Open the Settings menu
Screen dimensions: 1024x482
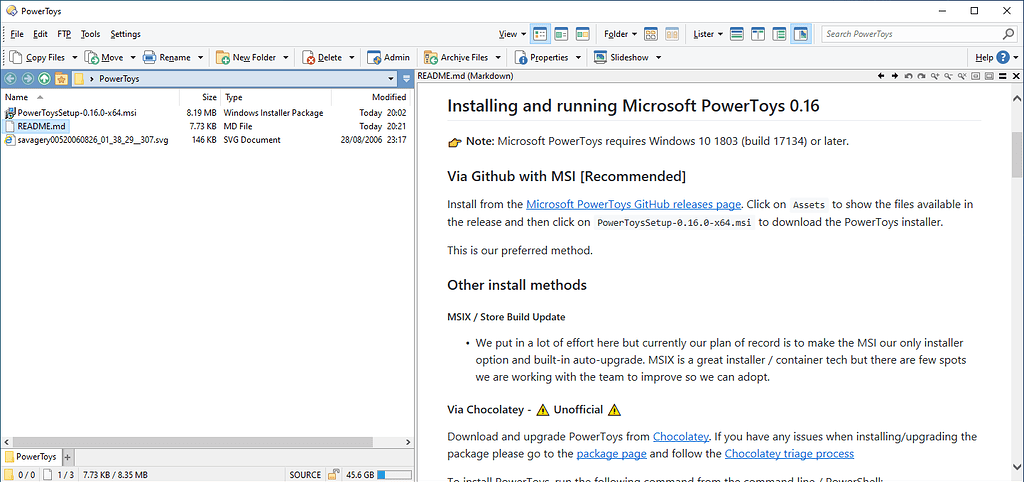125,34
